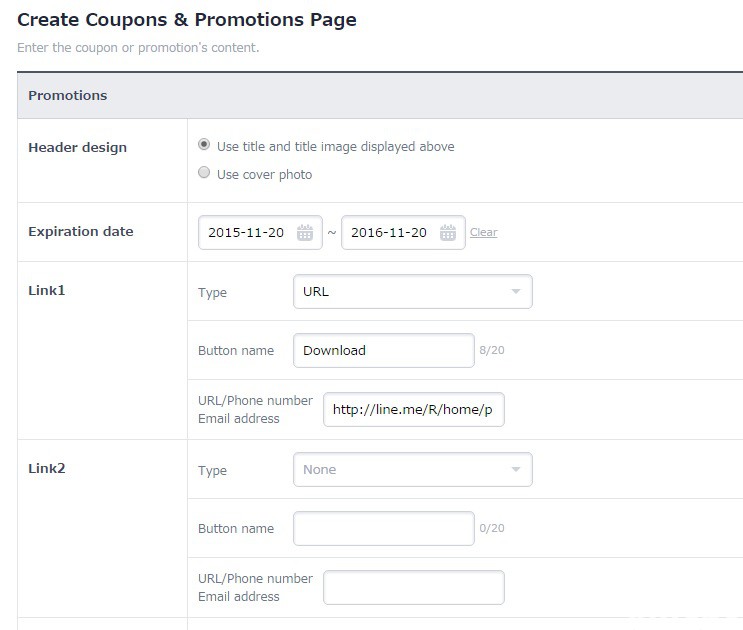Click the '0/20' character counter
743x630 pixels.
click(x=492, y=528)
